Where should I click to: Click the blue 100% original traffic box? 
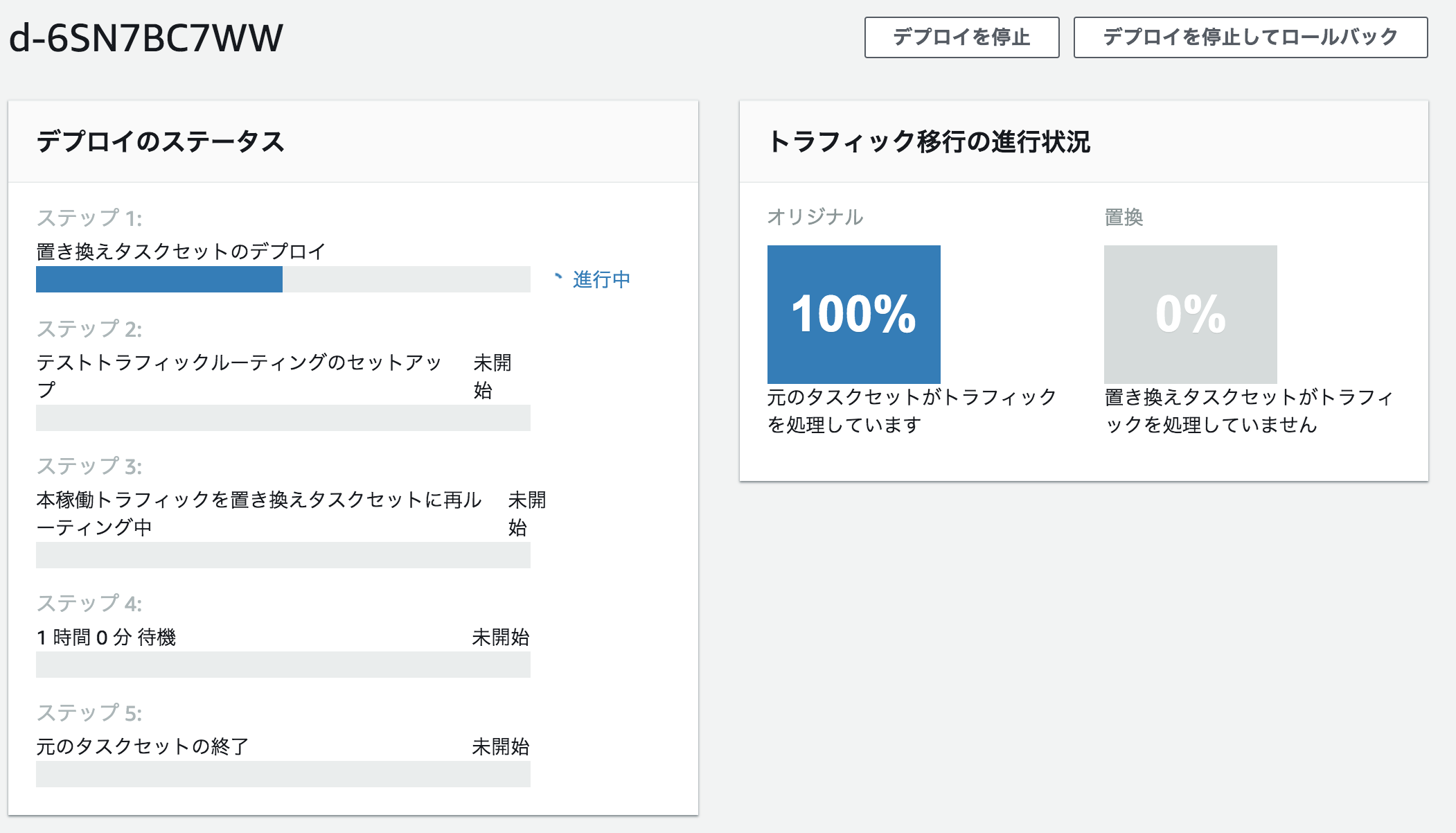(x=853, y=314)
